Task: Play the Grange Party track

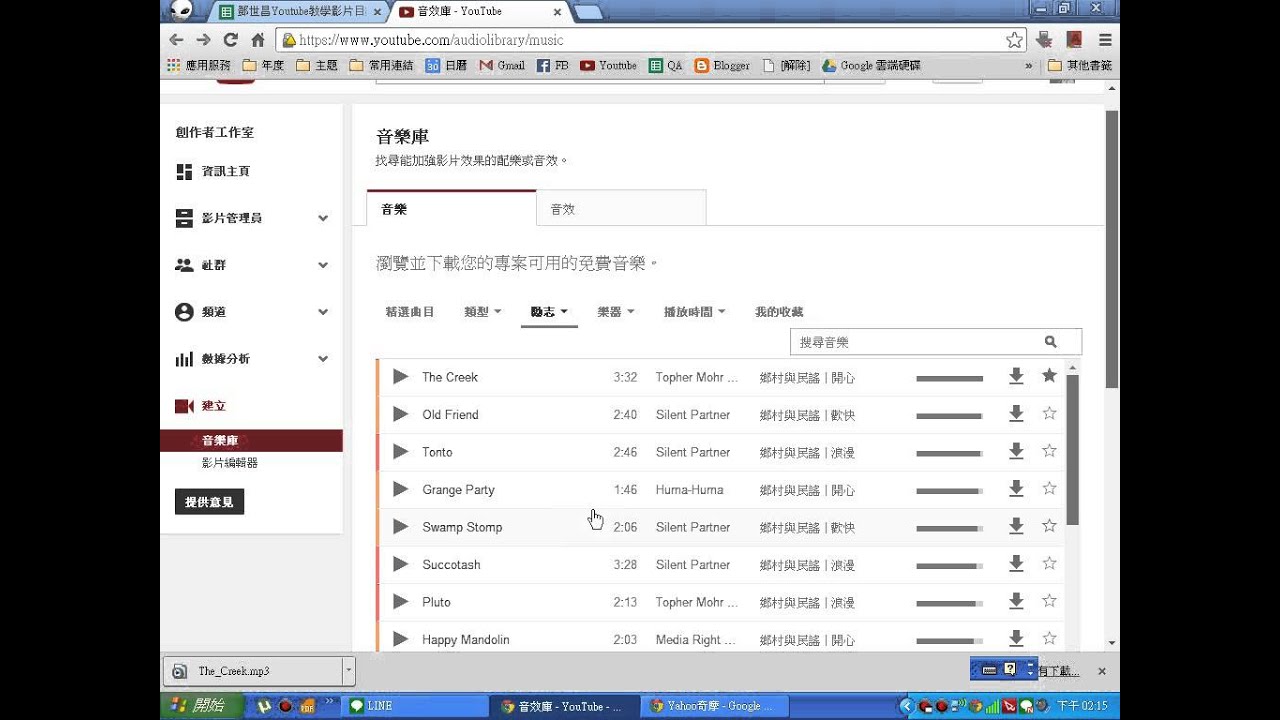Action: [400, 489]
